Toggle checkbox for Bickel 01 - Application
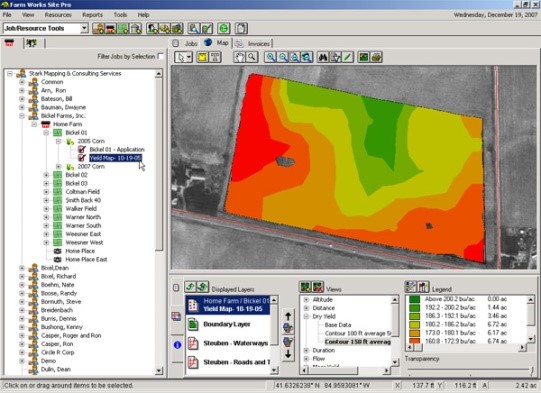The image size is (541, 393). 82,149
